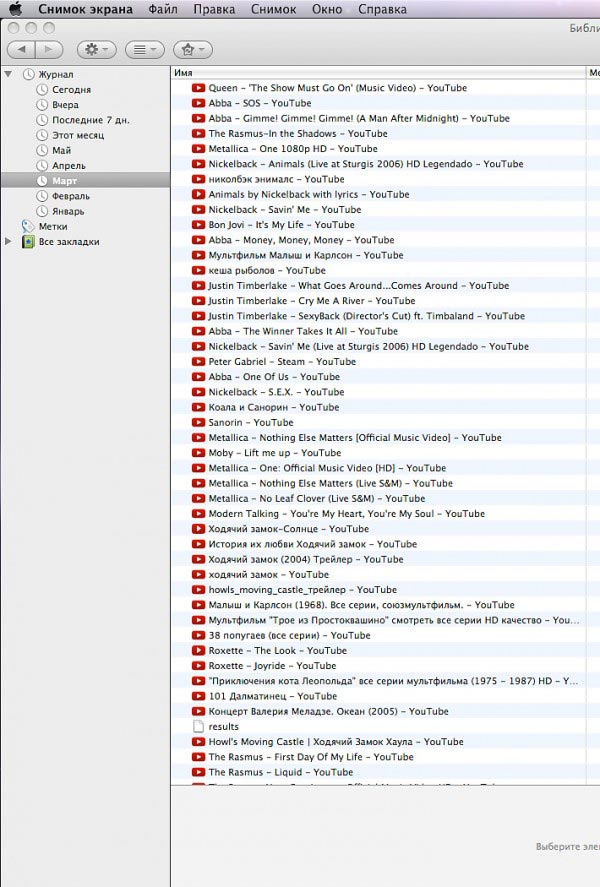Click the Back arrow in the toolbar

click(x=21, y=49)
